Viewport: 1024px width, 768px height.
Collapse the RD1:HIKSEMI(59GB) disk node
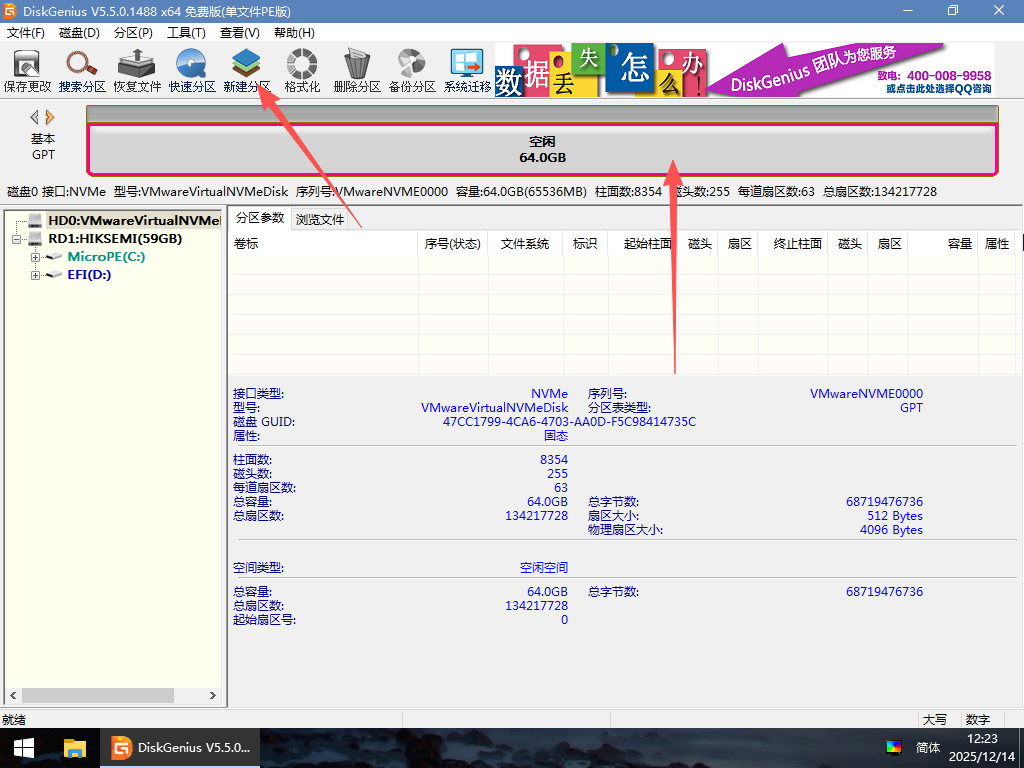click(x=17, y=239)
